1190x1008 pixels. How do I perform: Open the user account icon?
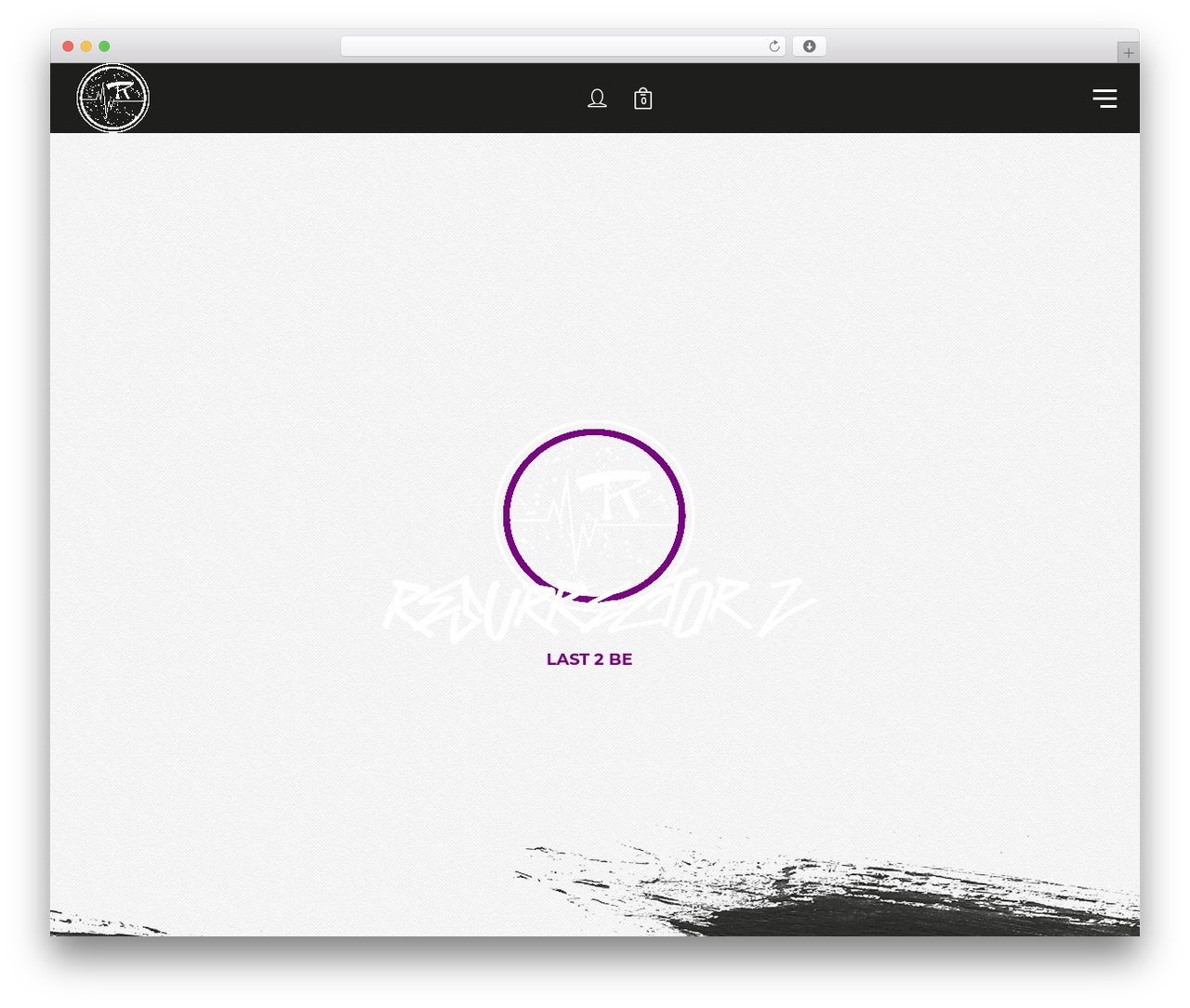[597, 99]
